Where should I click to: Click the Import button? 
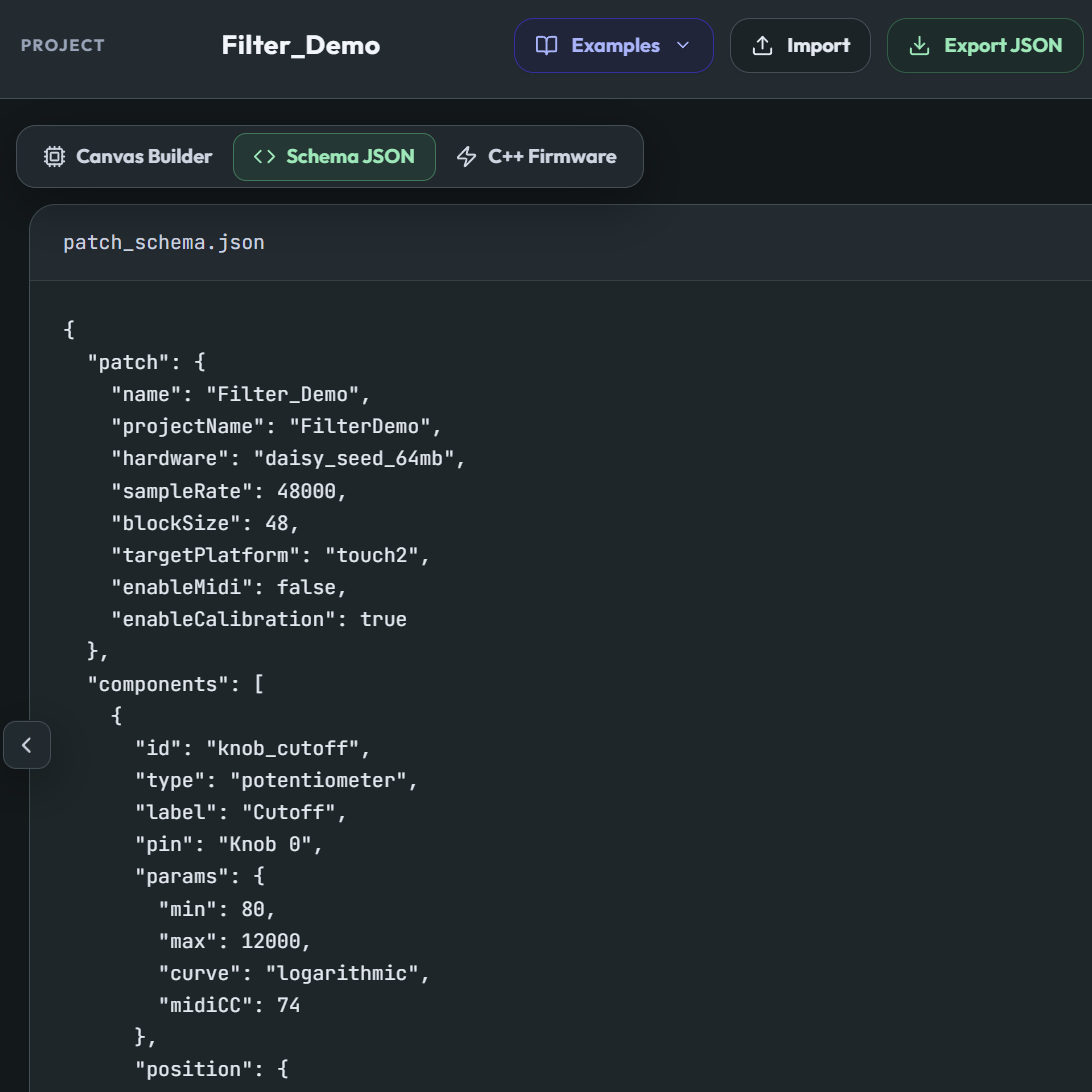pos(800,45)
